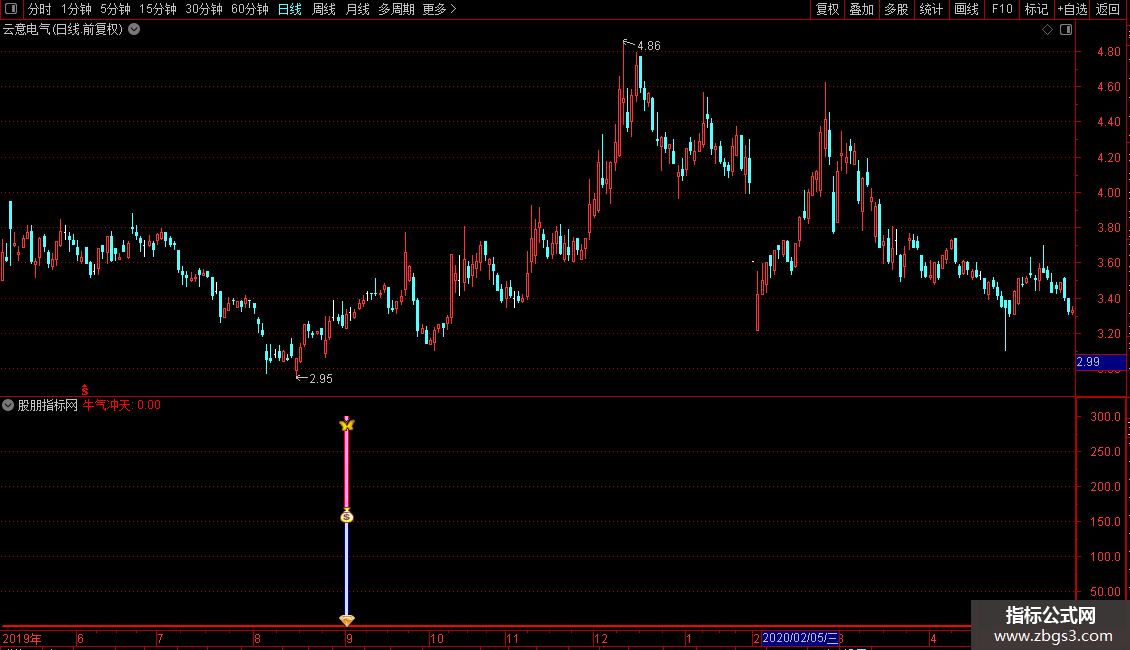Click the red S marker on main chart
The height and width of the screenshot is (650, 1130).
click(x=85, y=390)
